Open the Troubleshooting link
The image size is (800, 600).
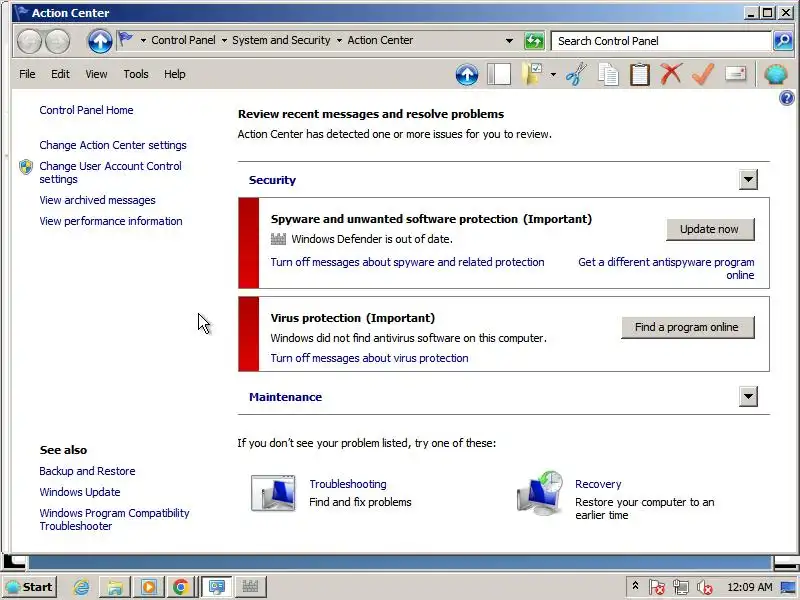coord(347,484)
